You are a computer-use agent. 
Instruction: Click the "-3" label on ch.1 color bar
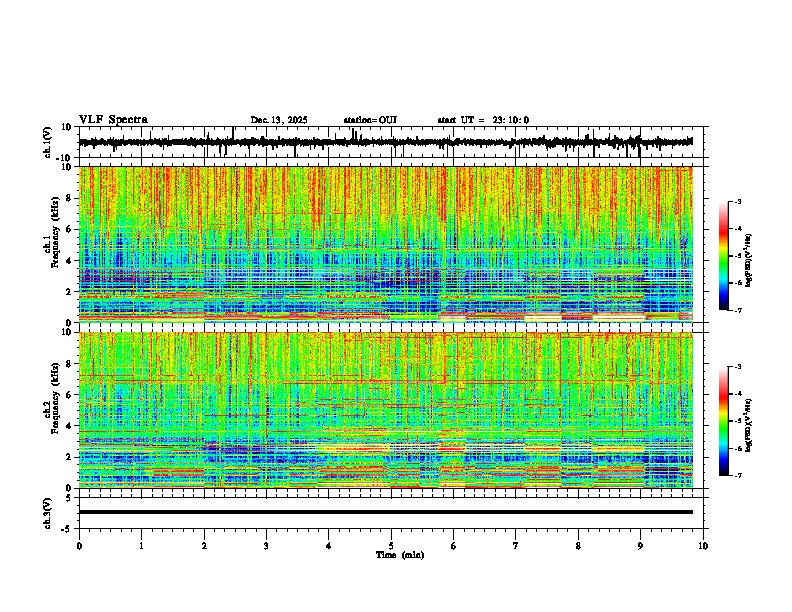tap(738, 201)
